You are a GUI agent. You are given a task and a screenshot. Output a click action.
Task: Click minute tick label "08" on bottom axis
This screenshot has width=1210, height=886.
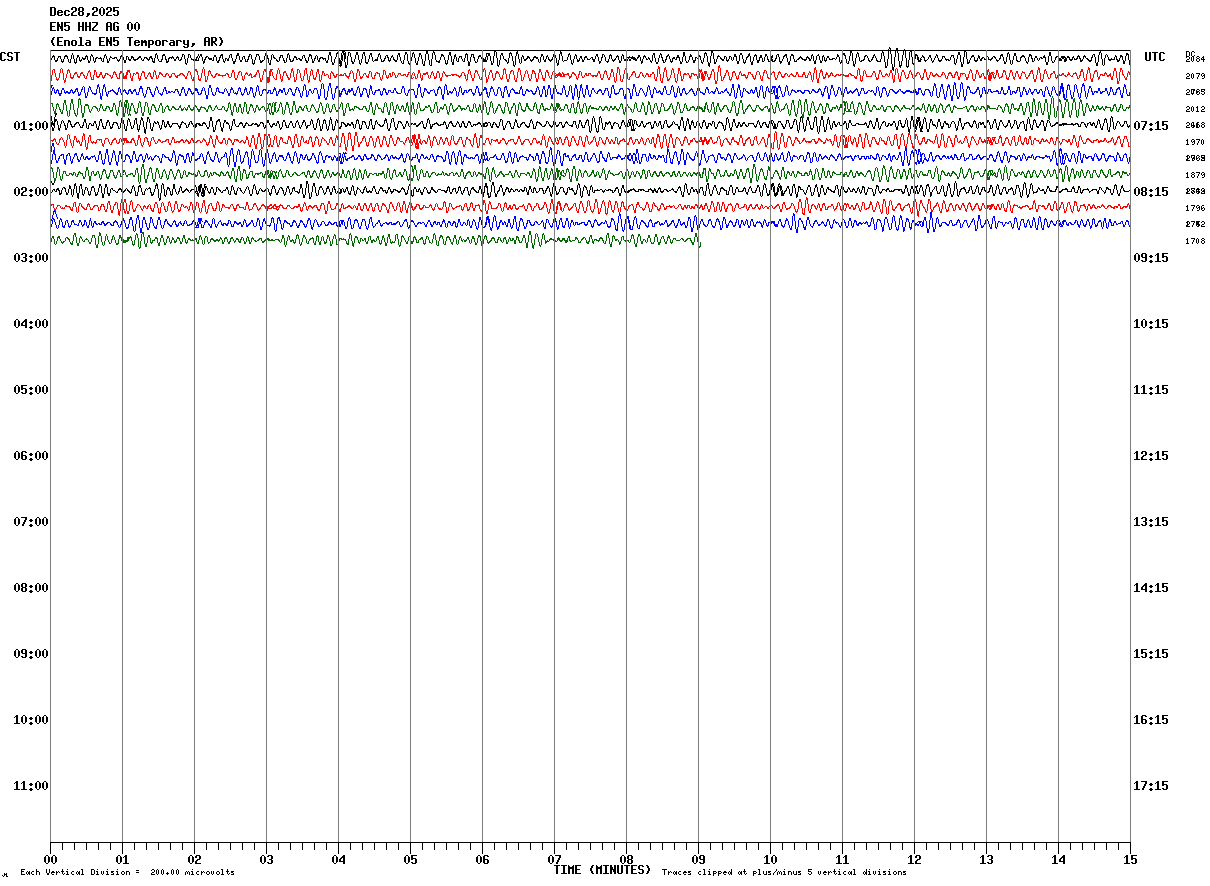(626, 860)
